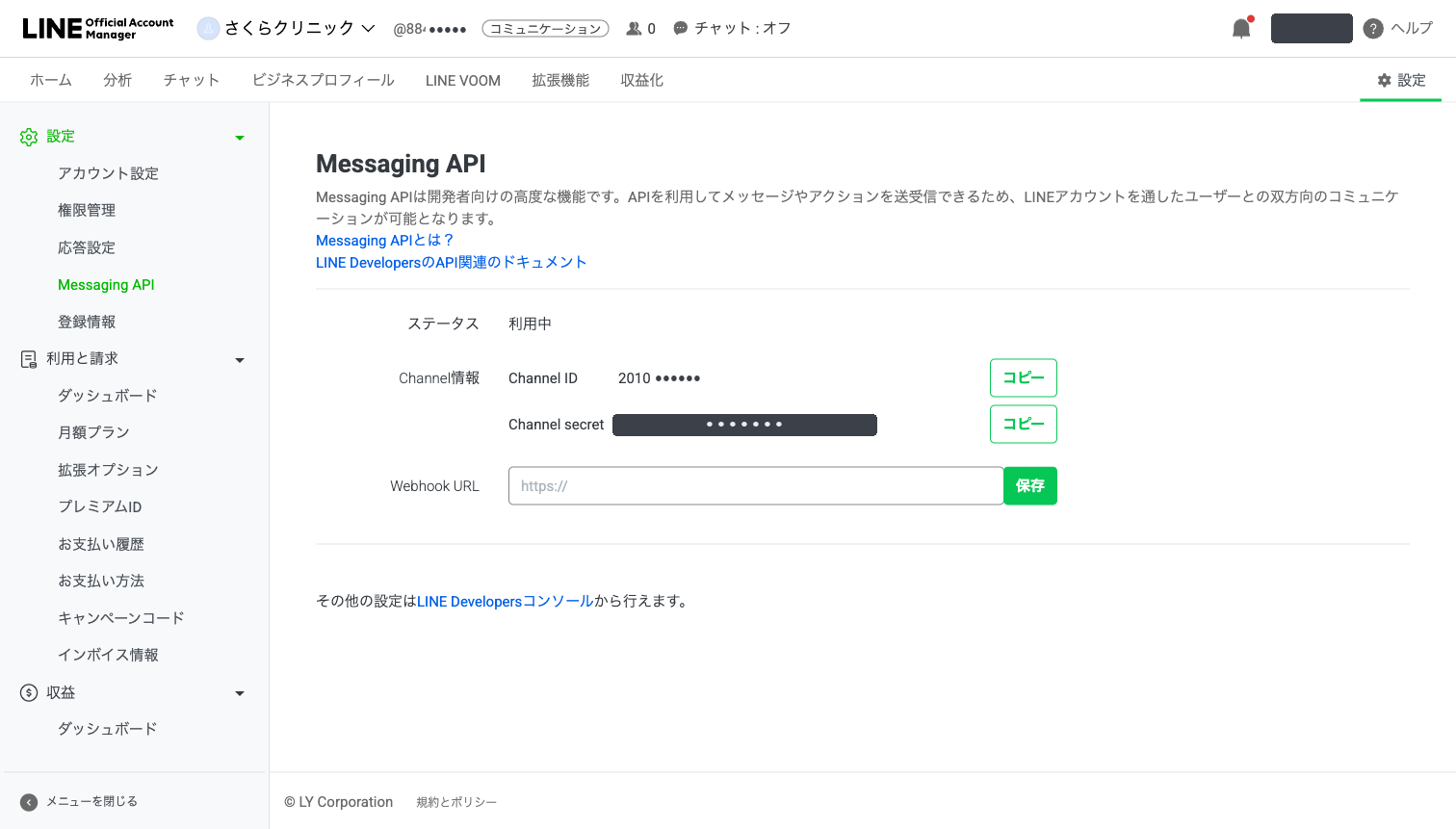This screenshot has width=1456, height=829.
Task: Click the チャット:オフ status indicator
Action: click(x=732, y=29)
